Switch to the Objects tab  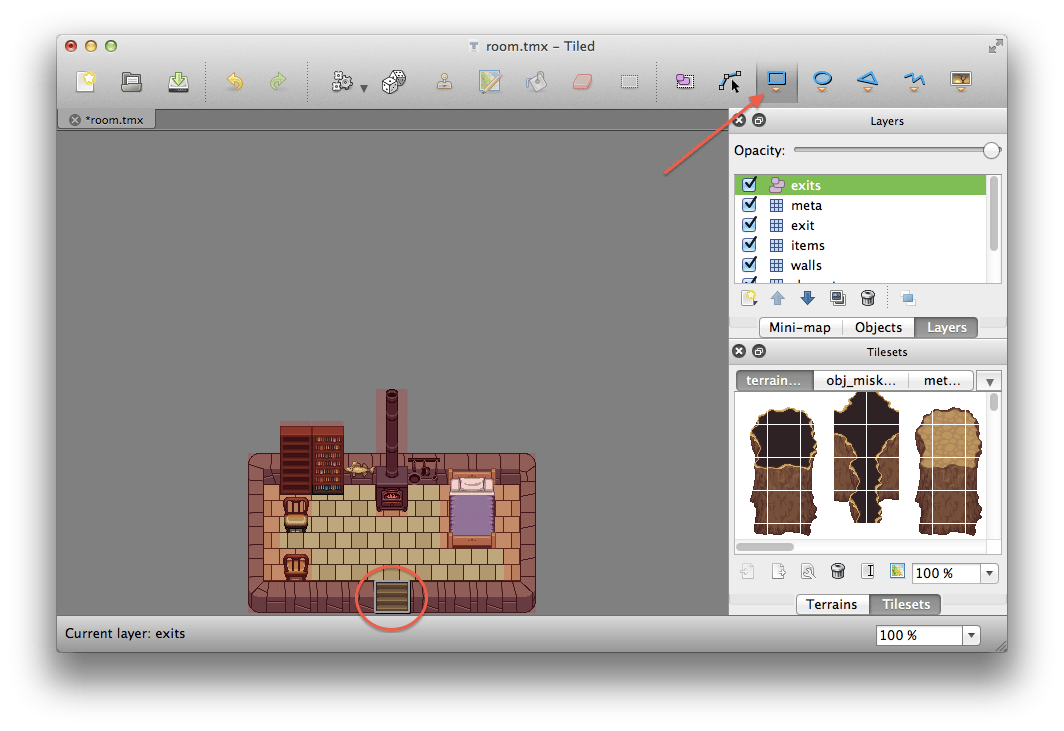(x=878, y=327)
